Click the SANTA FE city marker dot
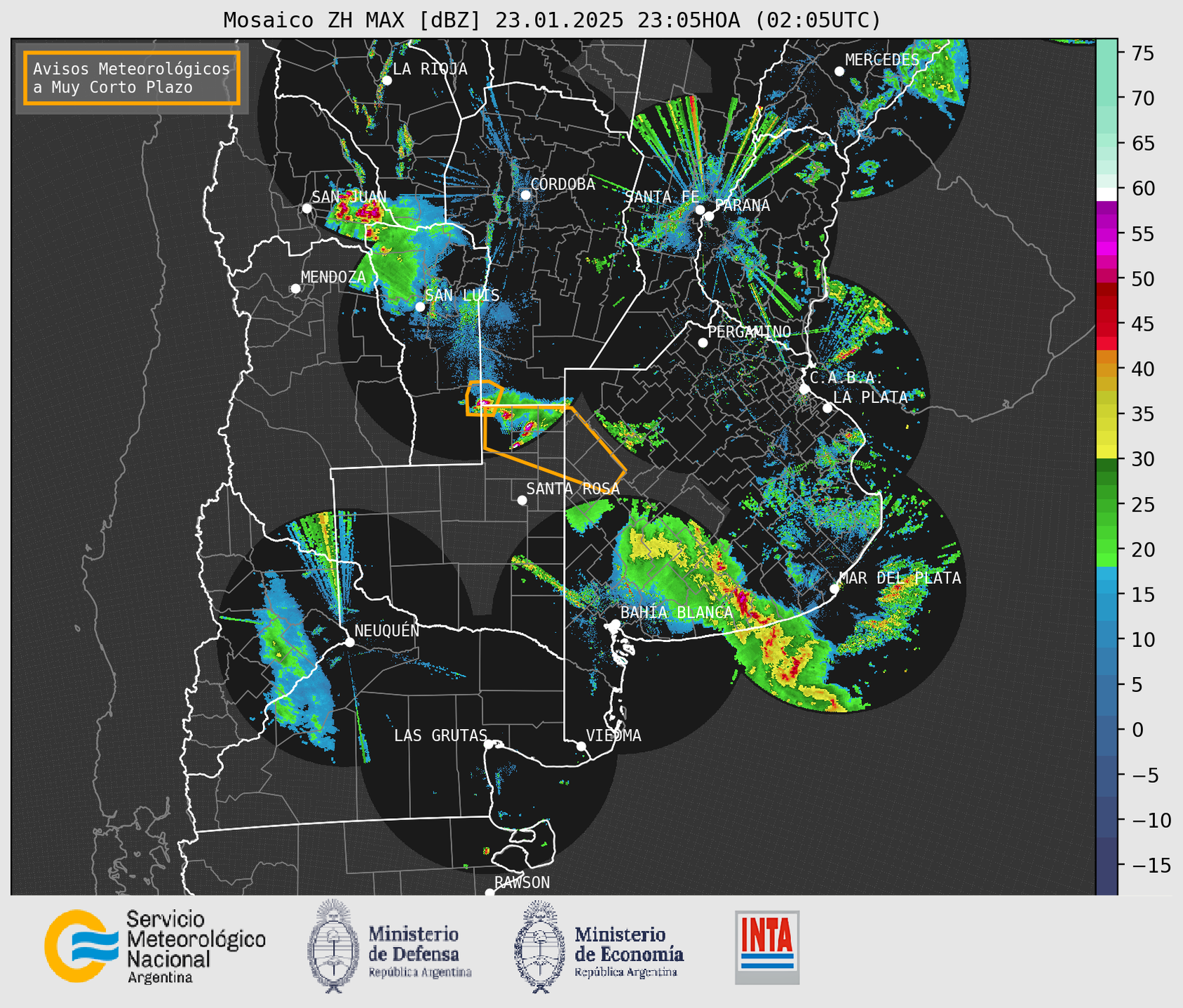The height and width of the screenshot is (1008, 1183). tap(700, 210)
